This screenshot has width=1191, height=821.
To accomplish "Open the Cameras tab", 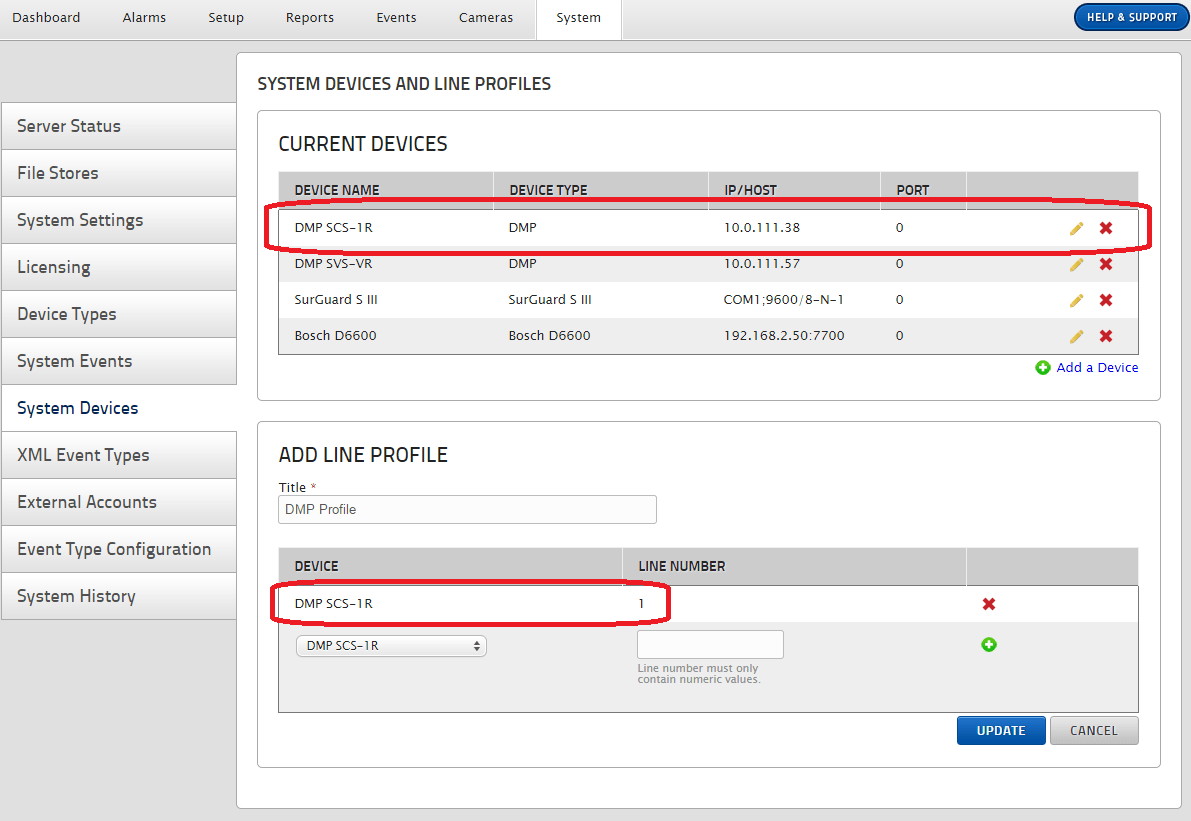I will (486, 17).
